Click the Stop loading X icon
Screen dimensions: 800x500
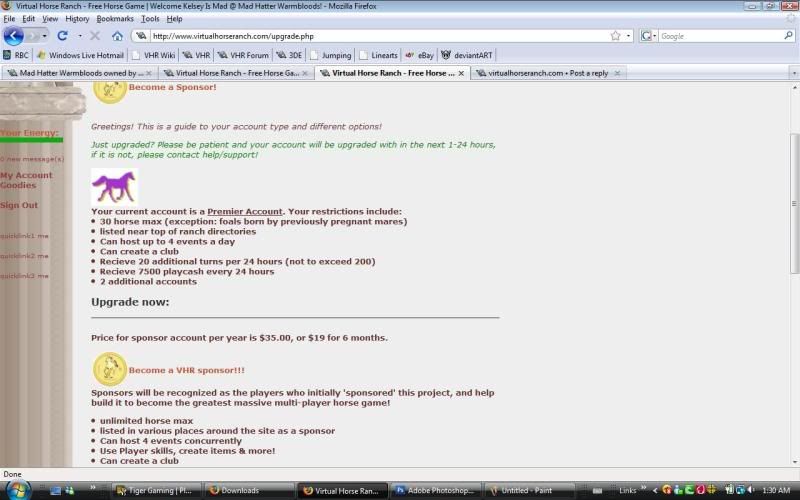click(x=95, y=36)
